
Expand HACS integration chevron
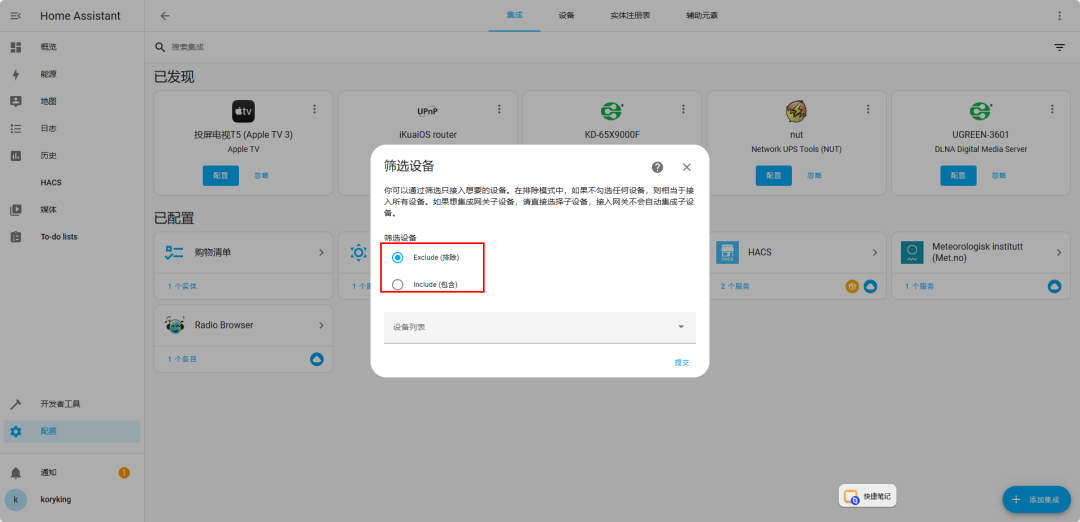point(875,253)
